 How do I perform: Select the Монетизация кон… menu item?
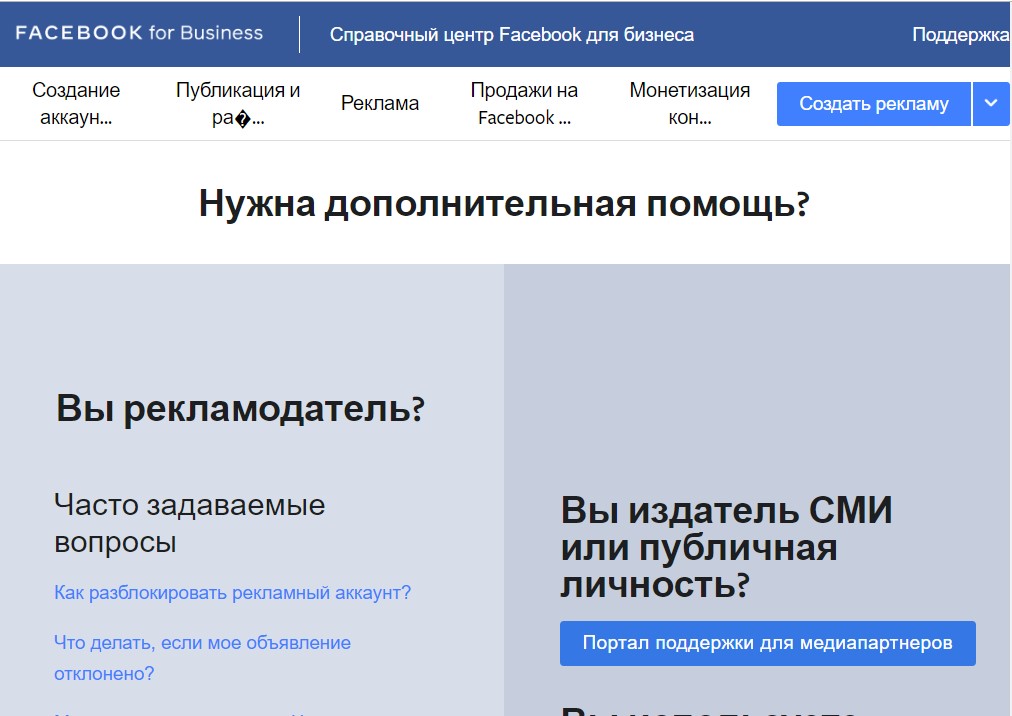click(689, 104)
